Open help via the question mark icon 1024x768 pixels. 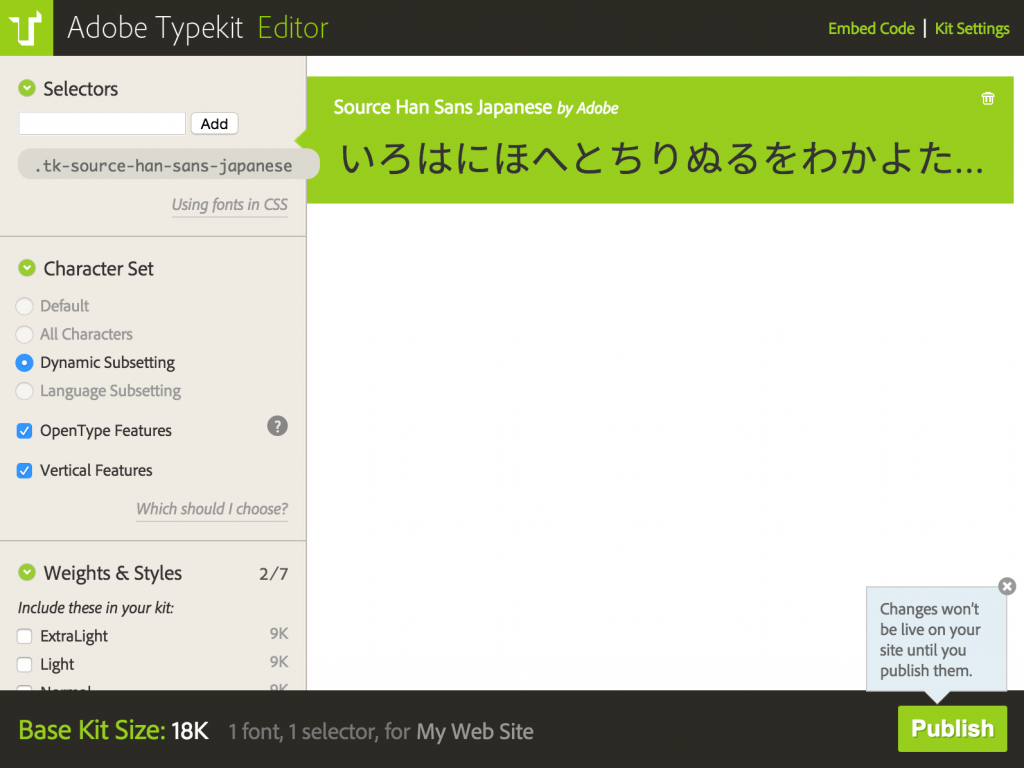coord(277,426)
